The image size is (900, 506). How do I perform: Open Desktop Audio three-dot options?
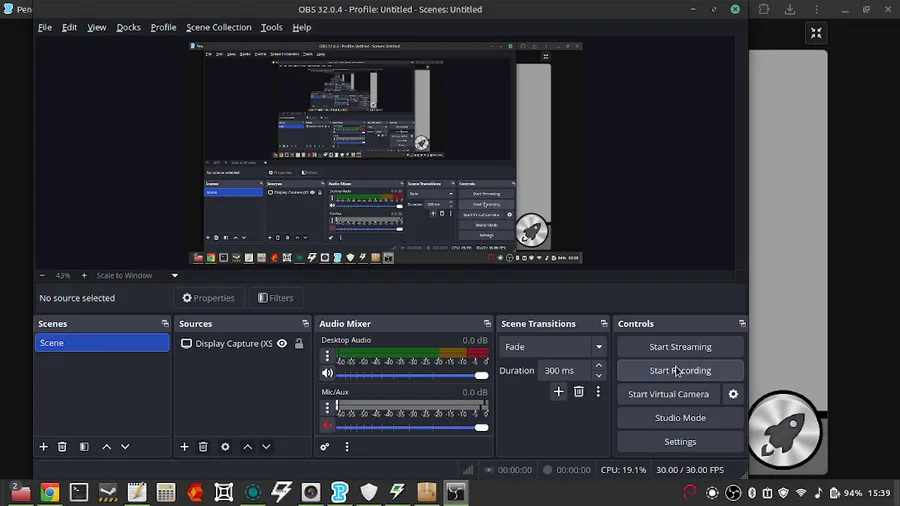point(327,356)
